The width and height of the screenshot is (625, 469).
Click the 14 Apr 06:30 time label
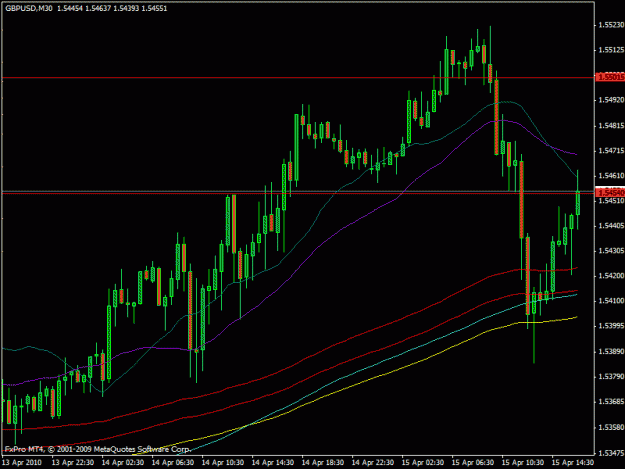tap(173, 463)
